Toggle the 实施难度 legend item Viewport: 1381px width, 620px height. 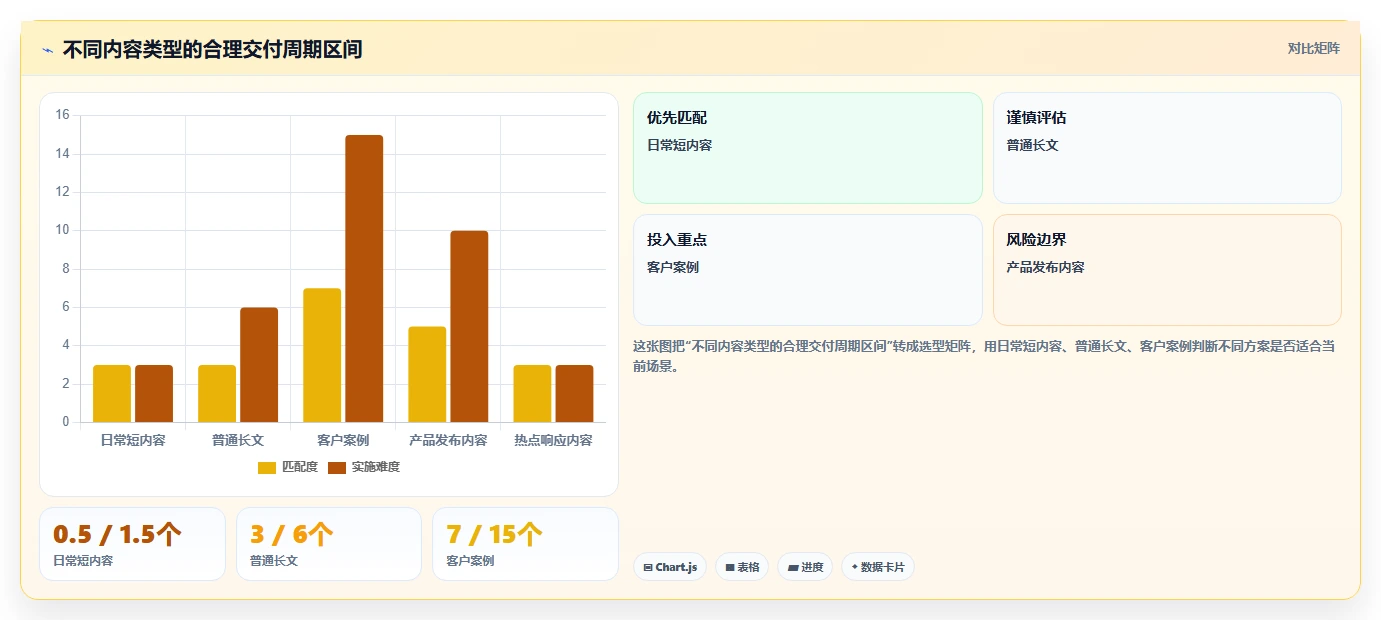[364, 467]
